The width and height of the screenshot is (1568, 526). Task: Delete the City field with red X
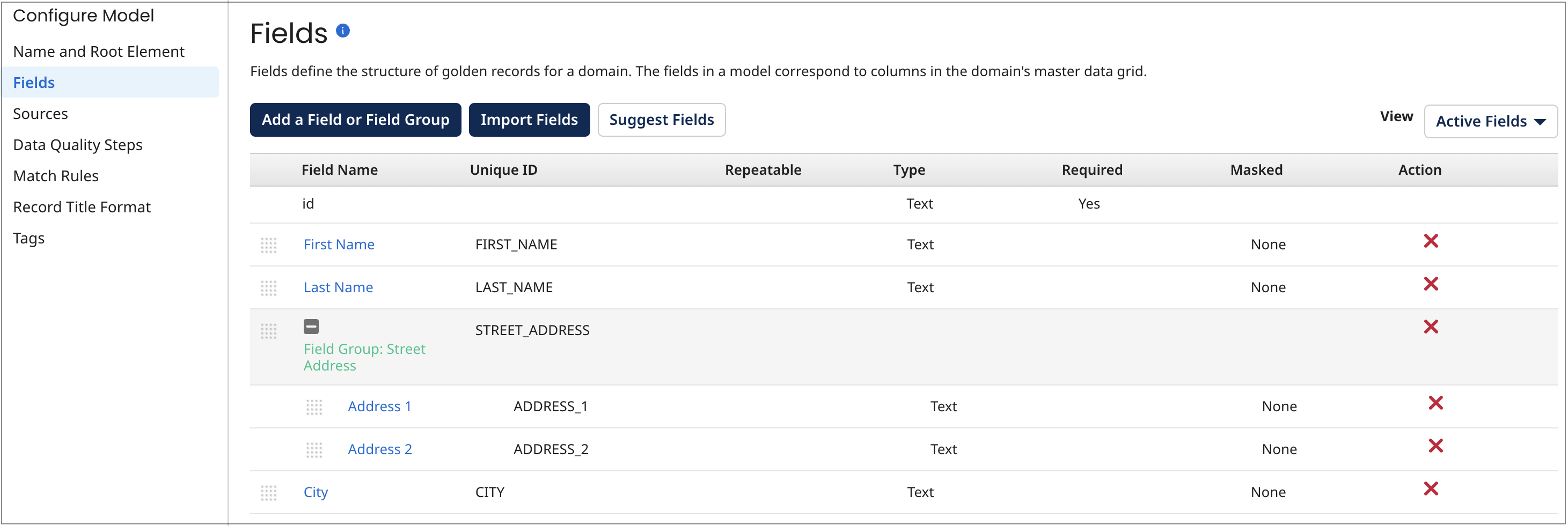click(1432, 489)
